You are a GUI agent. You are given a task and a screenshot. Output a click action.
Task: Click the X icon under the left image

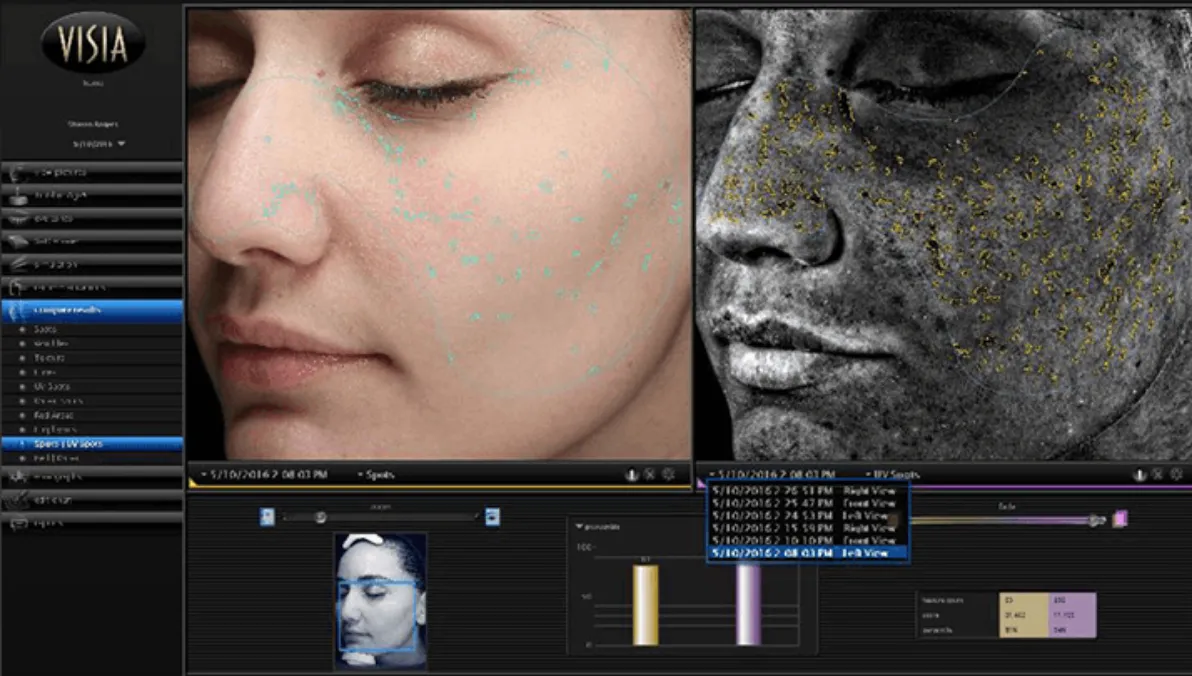[650, 474]
